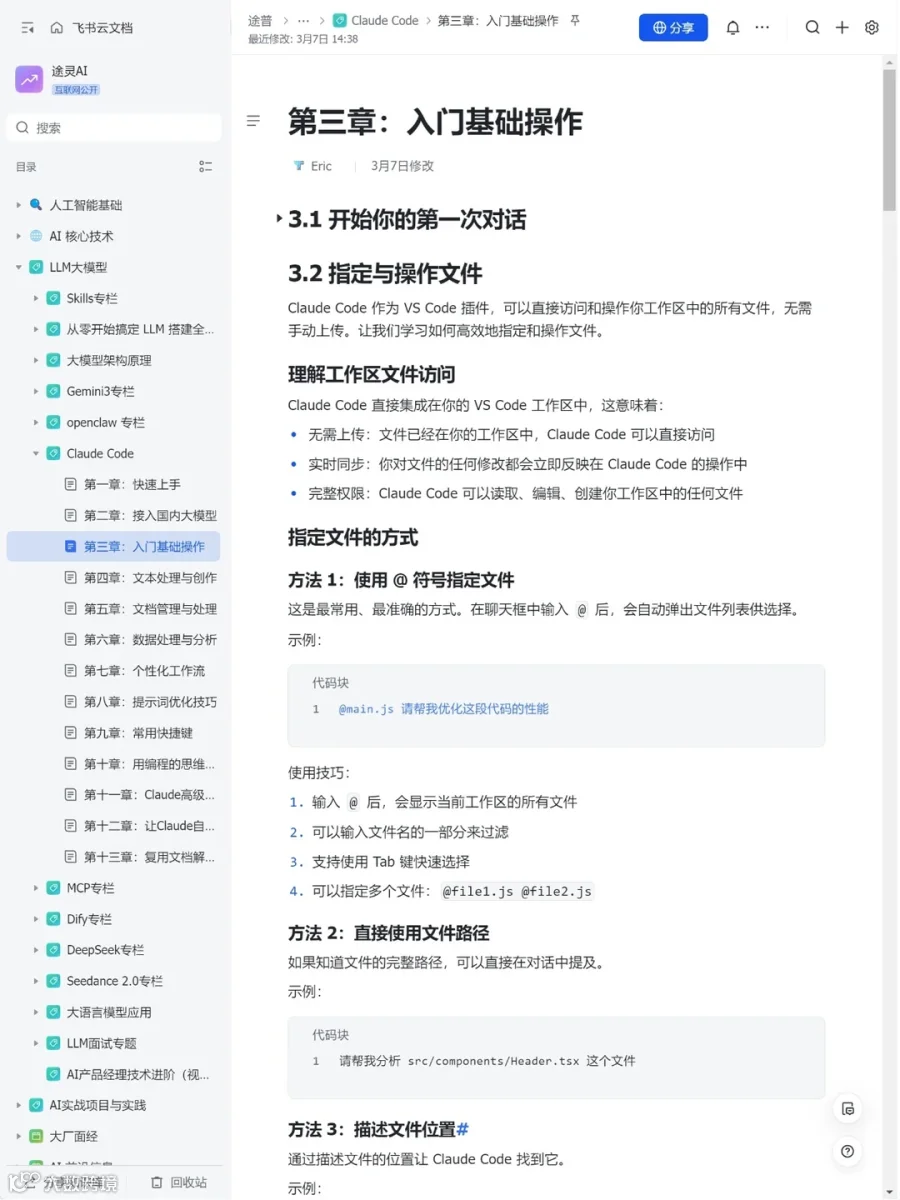900x1200 pixels.
Task: Expand the Seedance 2.0专栏 node
Action: [36, 981]
